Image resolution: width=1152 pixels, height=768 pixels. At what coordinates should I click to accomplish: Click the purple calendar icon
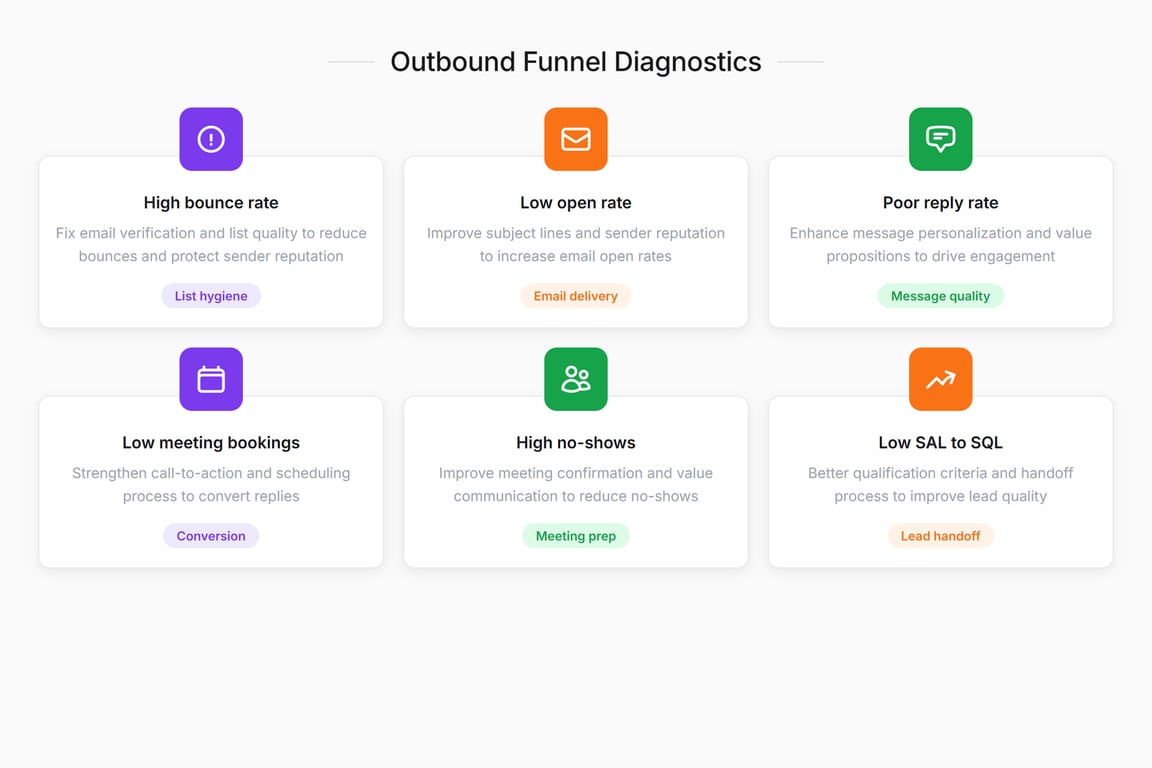coord(211,379)
